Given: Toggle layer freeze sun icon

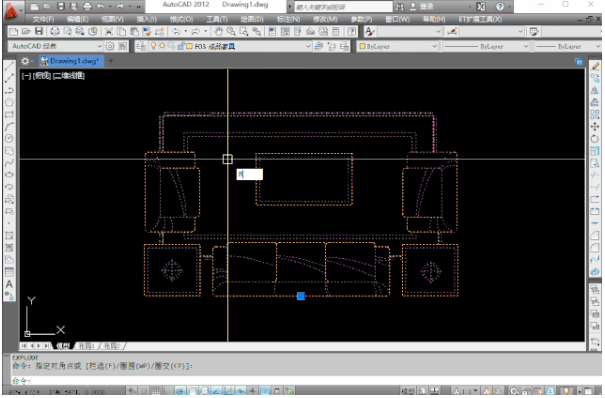Looking at the screenshot, I should coord(162,46).
